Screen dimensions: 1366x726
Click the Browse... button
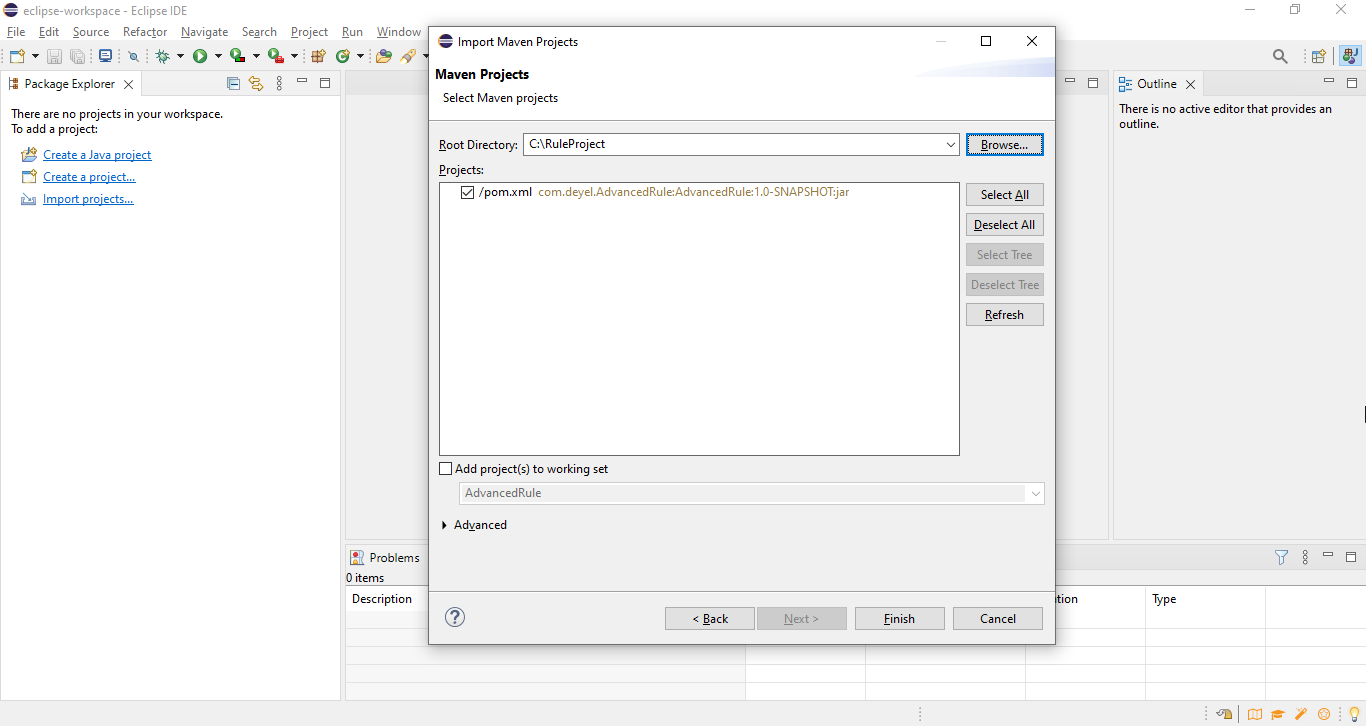point(1004,145)
